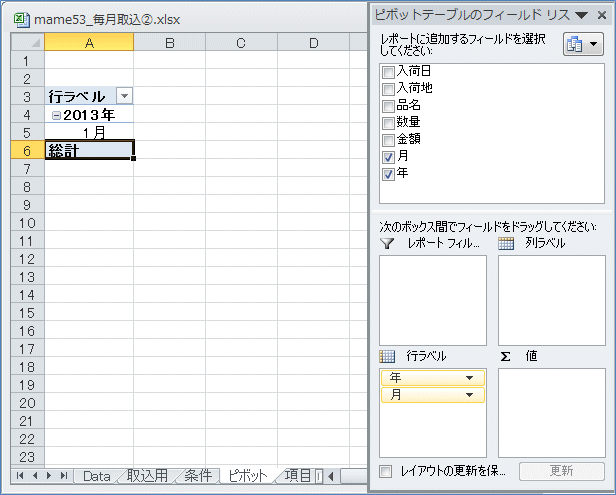Click the 入荷地 field name in the list
This screenshot has height=495, width=616.
414,88
